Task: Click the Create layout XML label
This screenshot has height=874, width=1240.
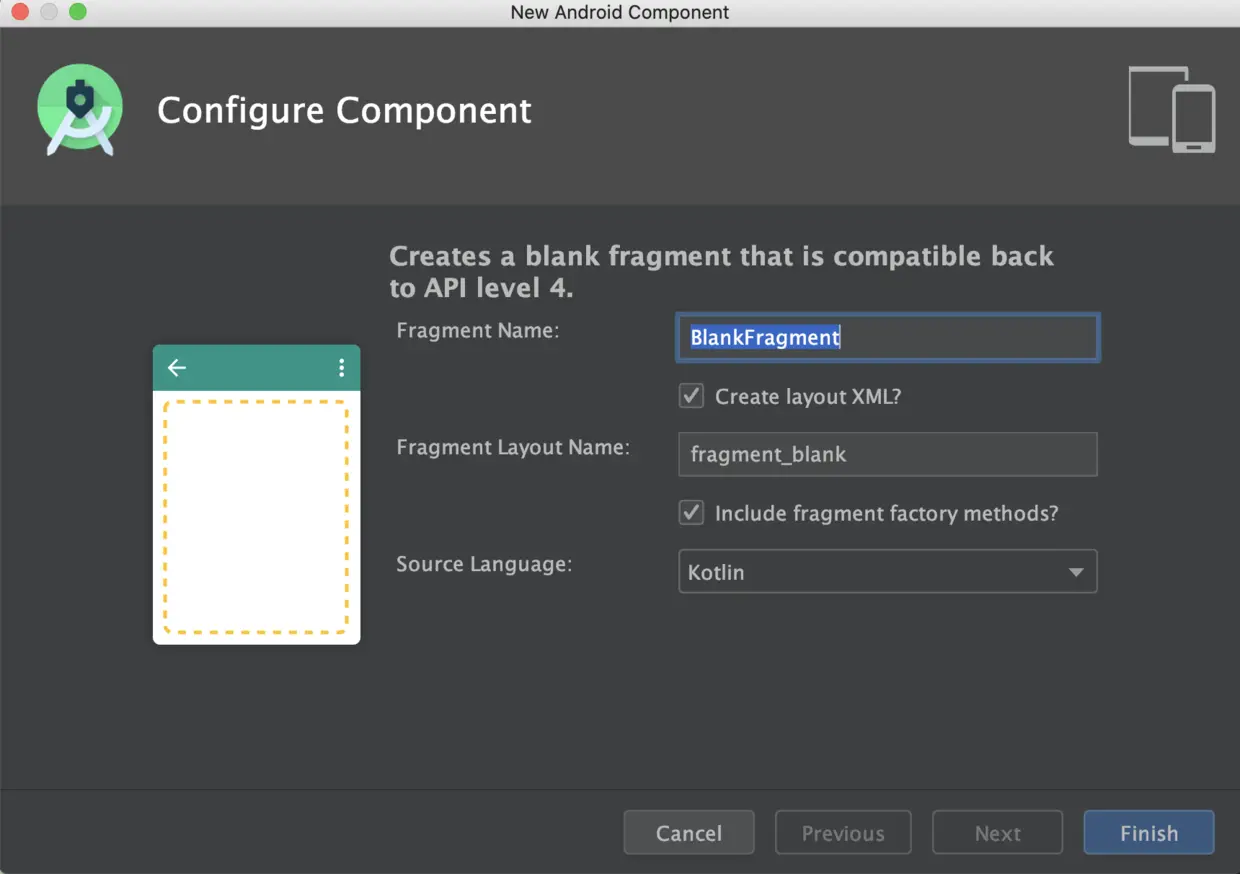Action: pos(808,397)
